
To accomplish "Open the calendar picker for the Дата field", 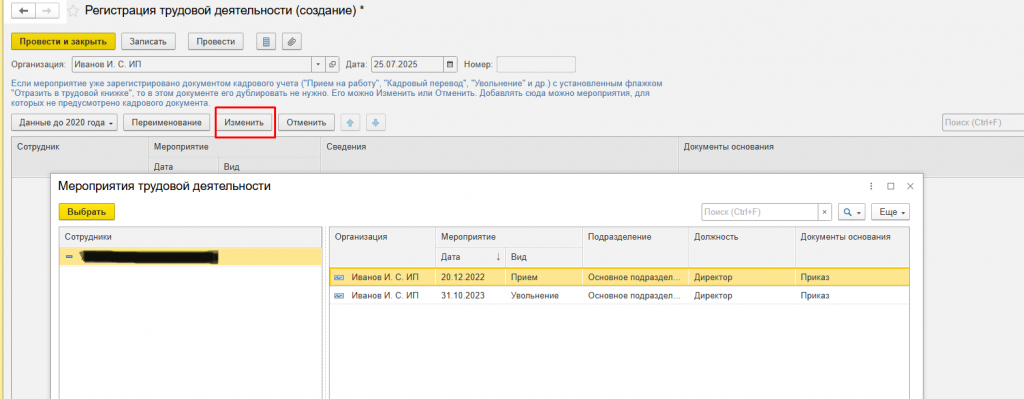I will [450, 65].
